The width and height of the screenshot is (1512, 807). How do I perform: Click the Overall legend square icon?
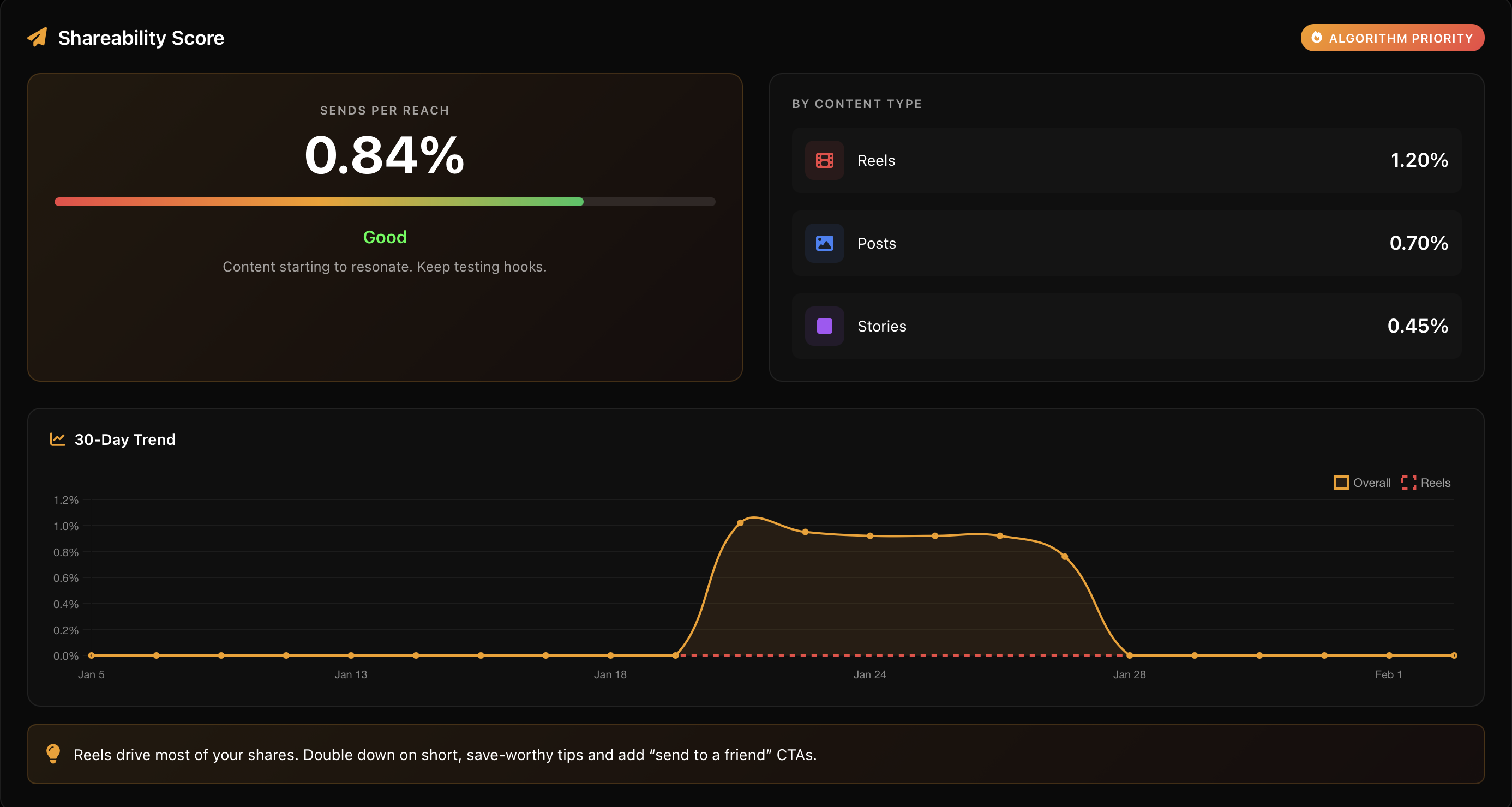[1341, 483]
